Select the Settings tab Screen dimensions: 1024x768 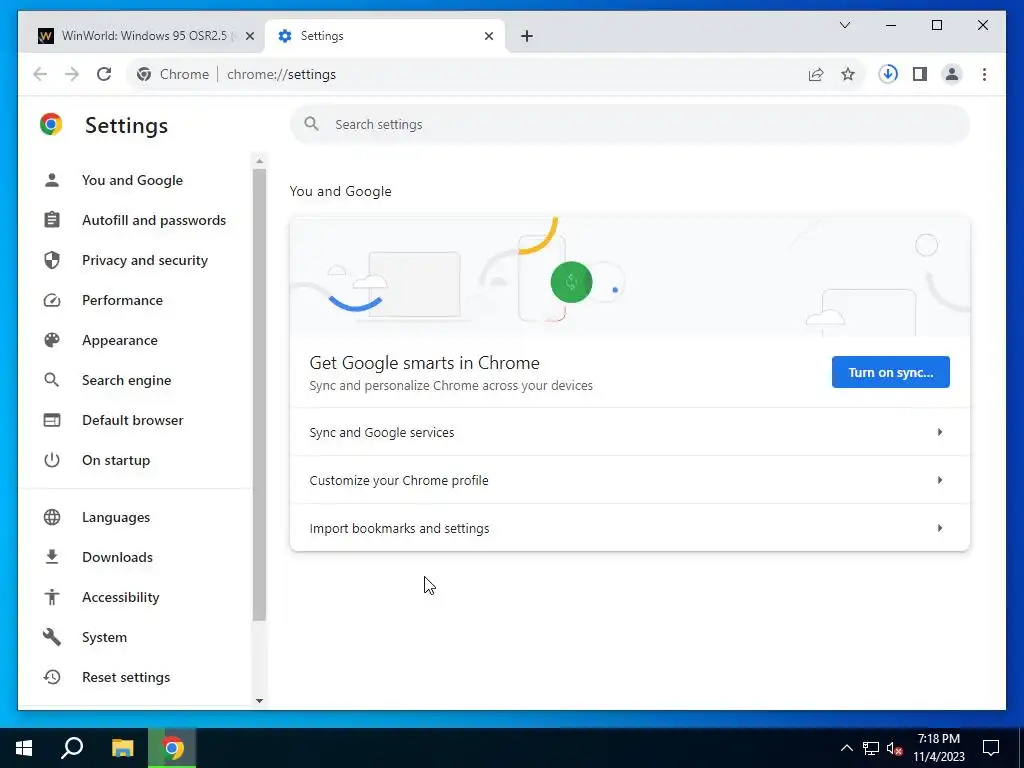(385, 36)
